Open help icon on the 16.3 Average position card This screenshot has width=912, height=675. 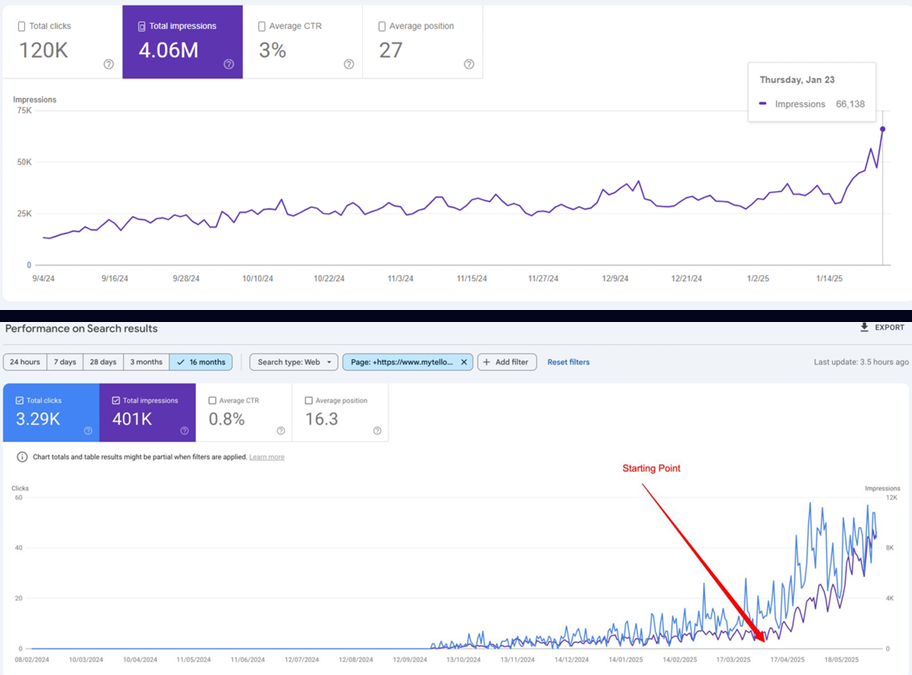[x=377, y=431]
